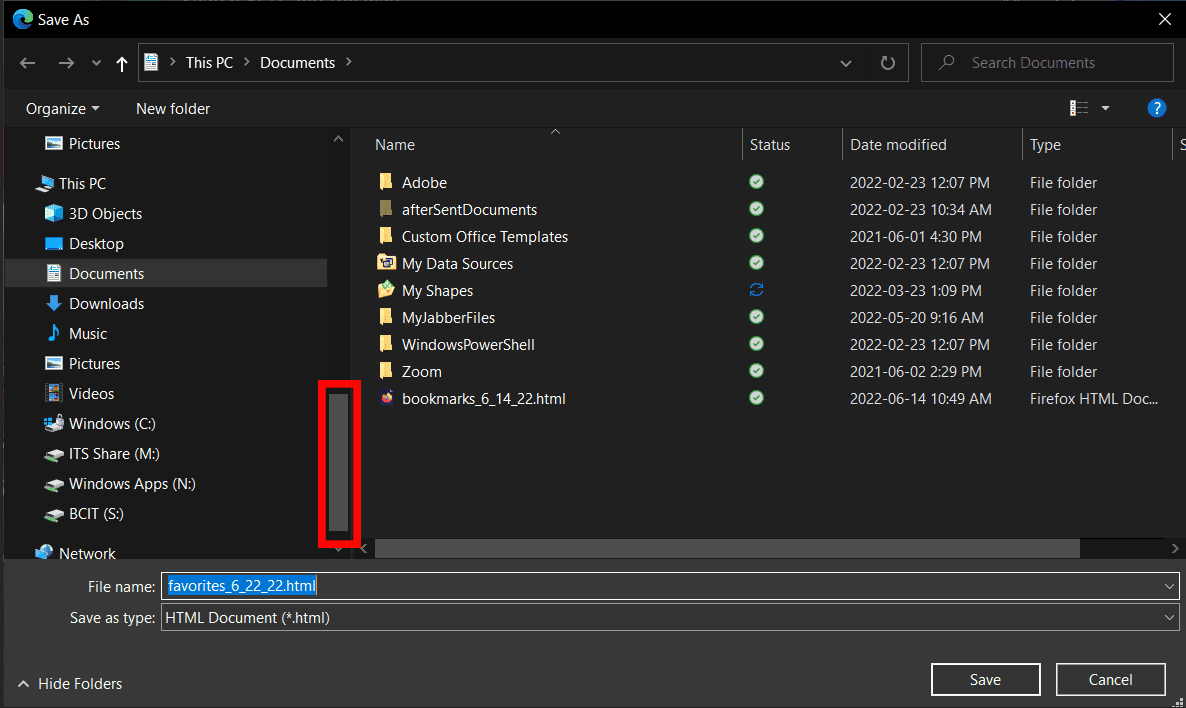Click the Up one level arrow

pyautogui.click(x=122, y=63)
